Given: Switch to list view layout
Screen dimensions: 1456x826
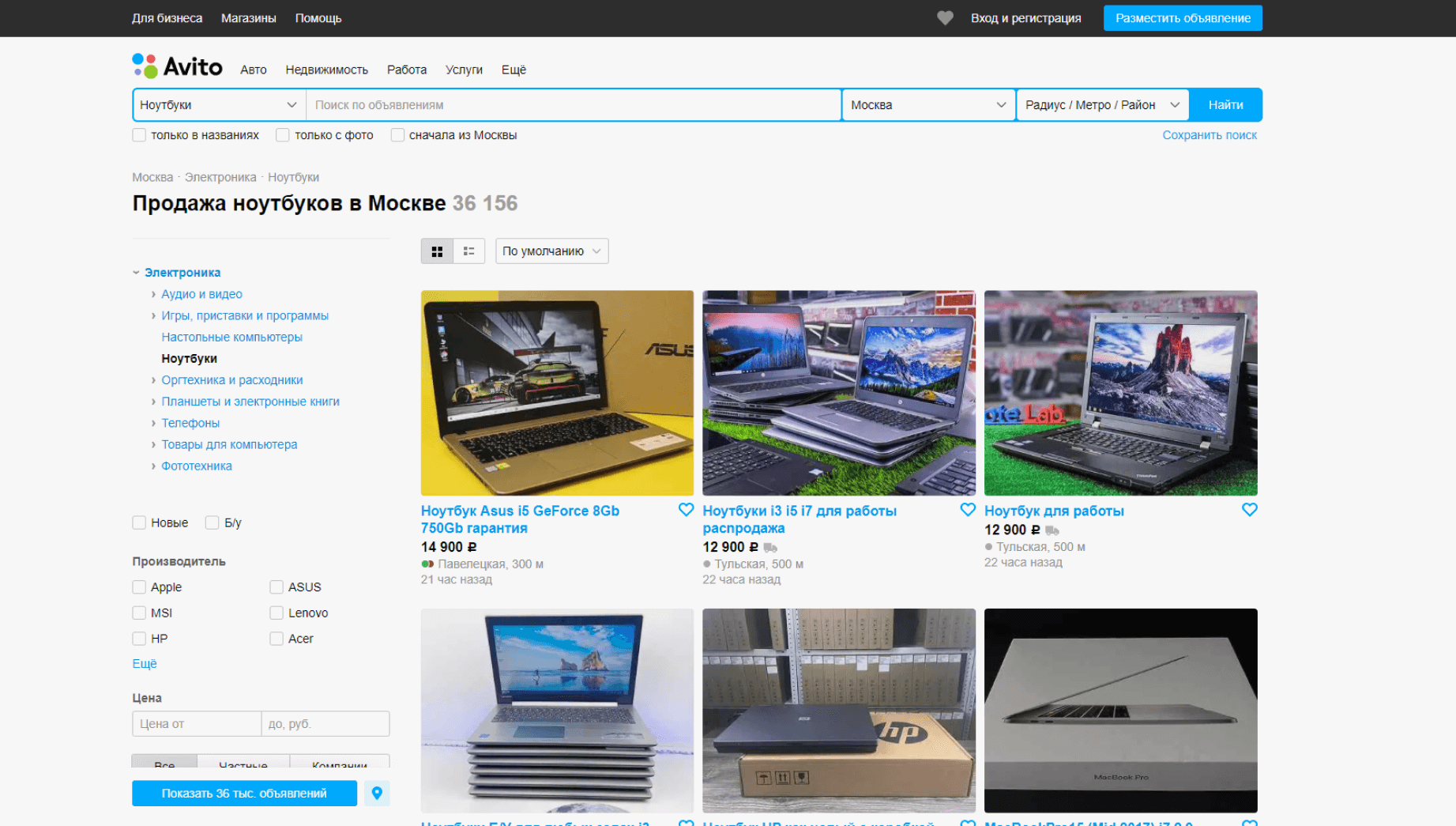Looking at the screenshot, I should pos(468,251).
